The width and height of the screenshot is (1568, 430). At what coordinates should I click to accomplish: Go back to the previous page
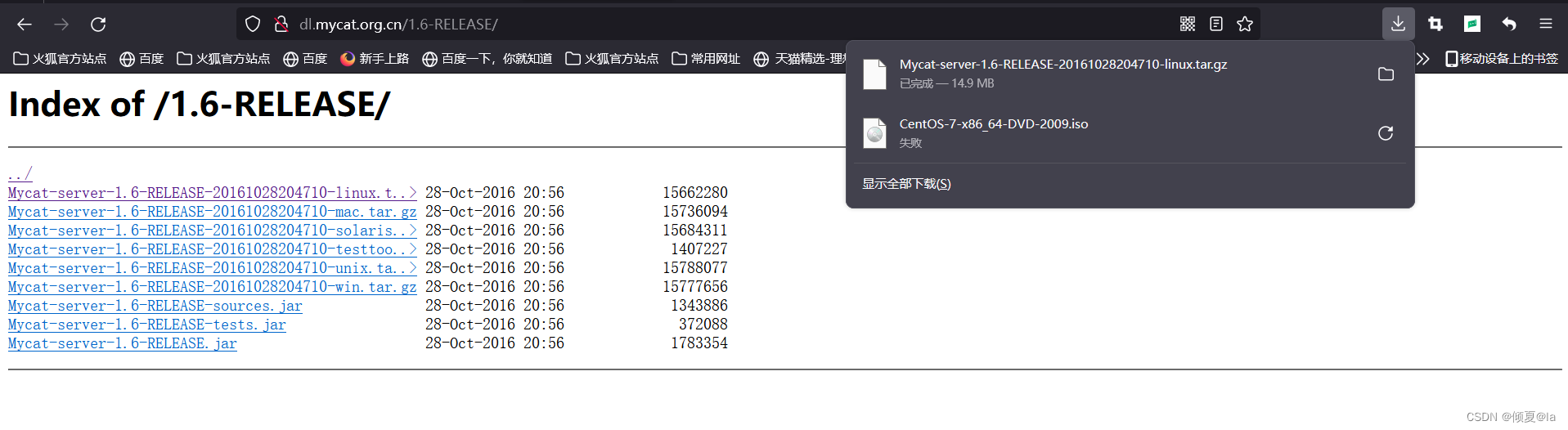click(x=25, y=25)
